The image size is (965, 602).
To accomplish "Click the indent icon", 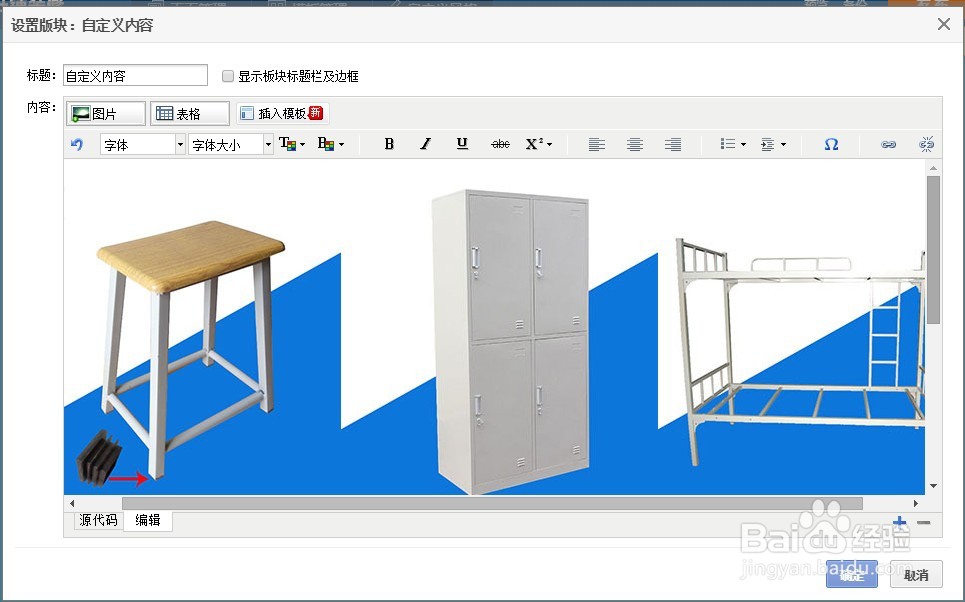I will pos(767,145).
